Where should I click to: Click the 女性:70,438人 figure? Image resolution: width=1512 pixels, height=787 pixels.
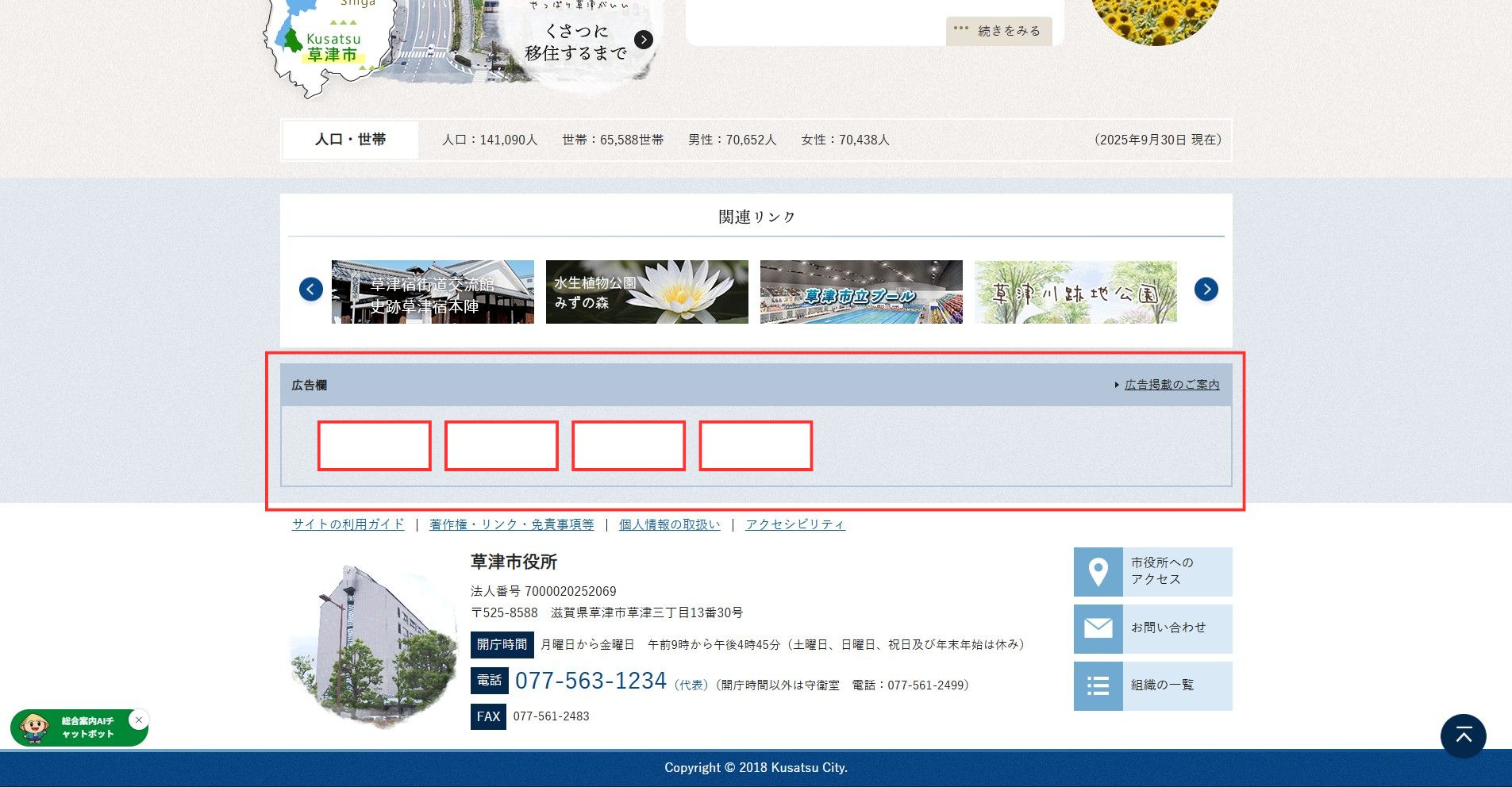point(845,140)
